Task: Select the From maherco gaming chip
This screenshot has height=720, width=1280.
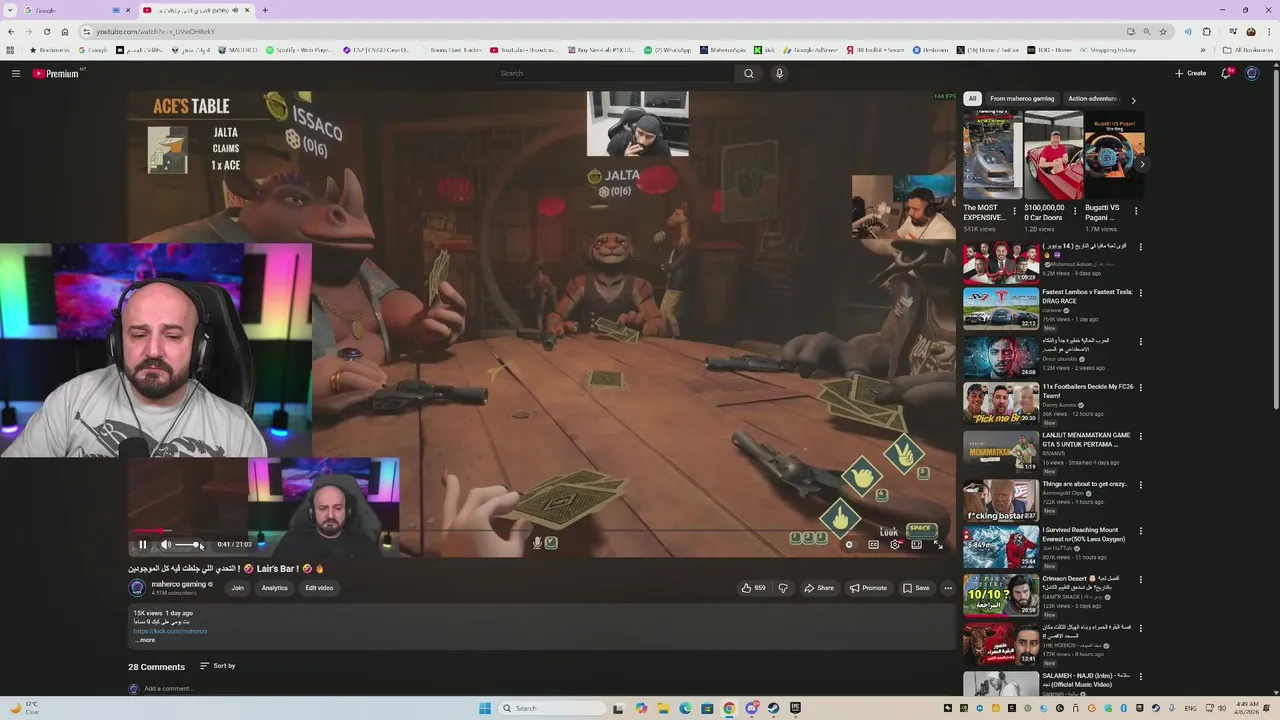Action: (1022, 99)
